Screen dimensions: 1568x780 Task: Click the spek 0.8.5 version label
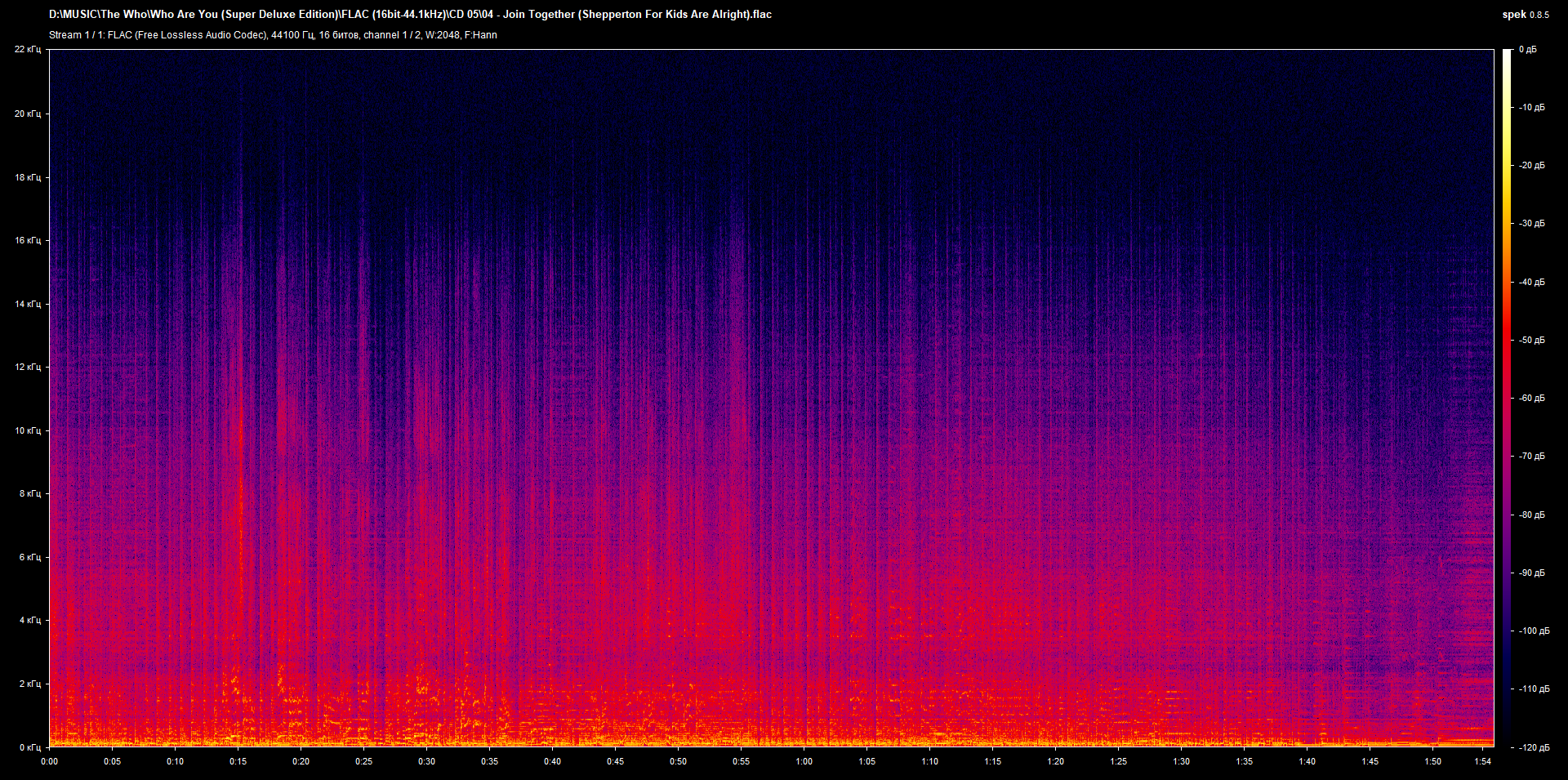click(x=1525, y=15)
